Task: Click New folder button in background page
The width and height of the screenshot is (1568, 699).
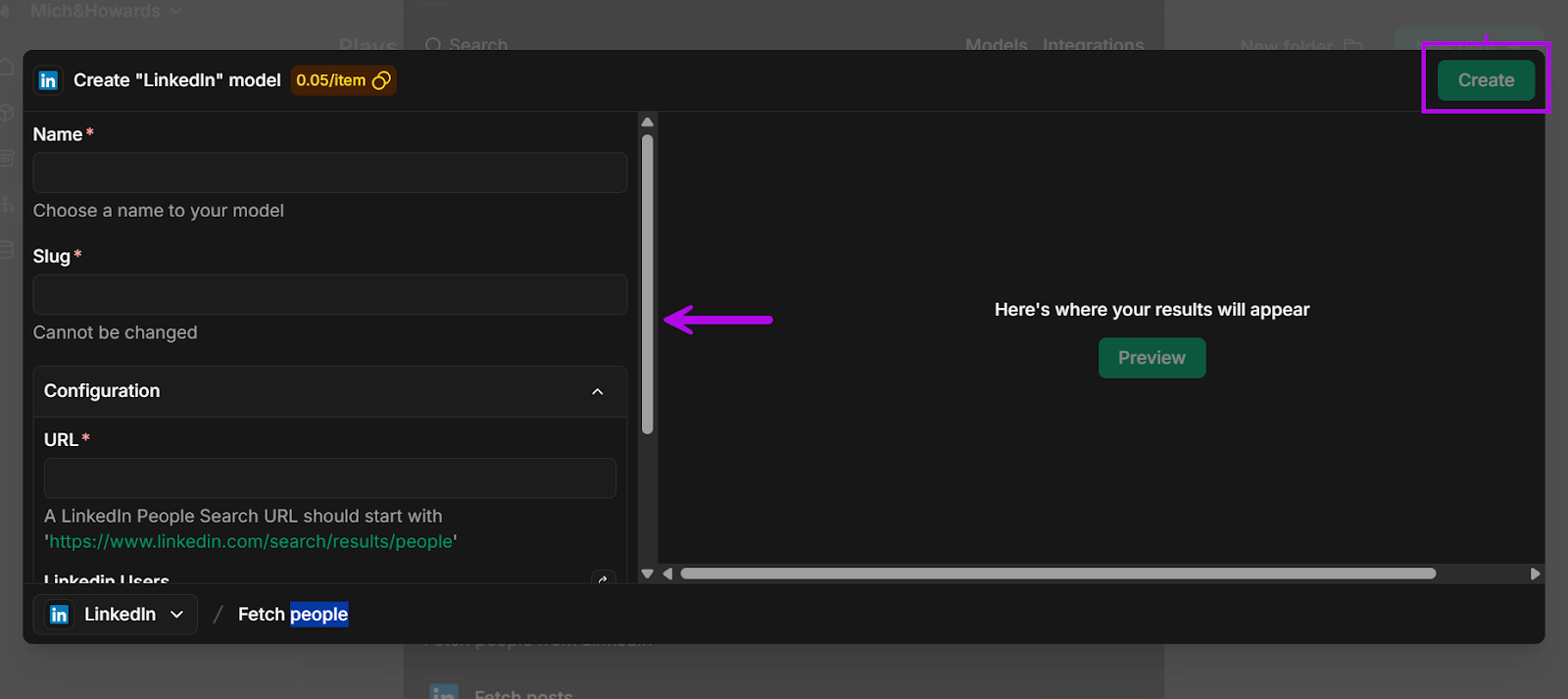Action: [x=1300, y=45]
